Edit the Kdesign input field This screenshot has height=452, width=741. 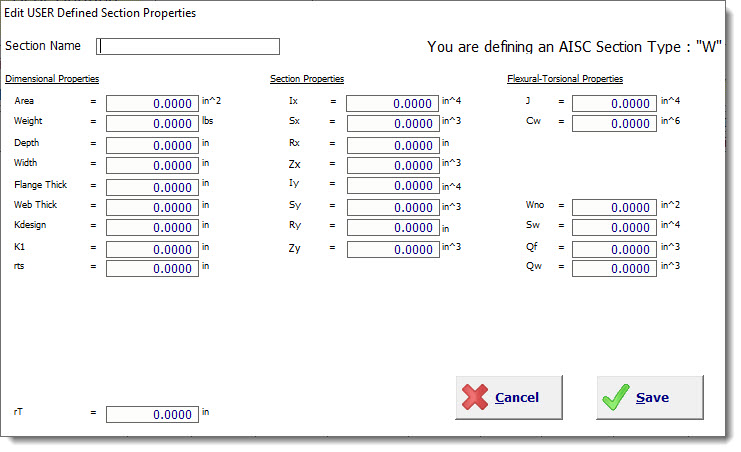click(152, 228)
